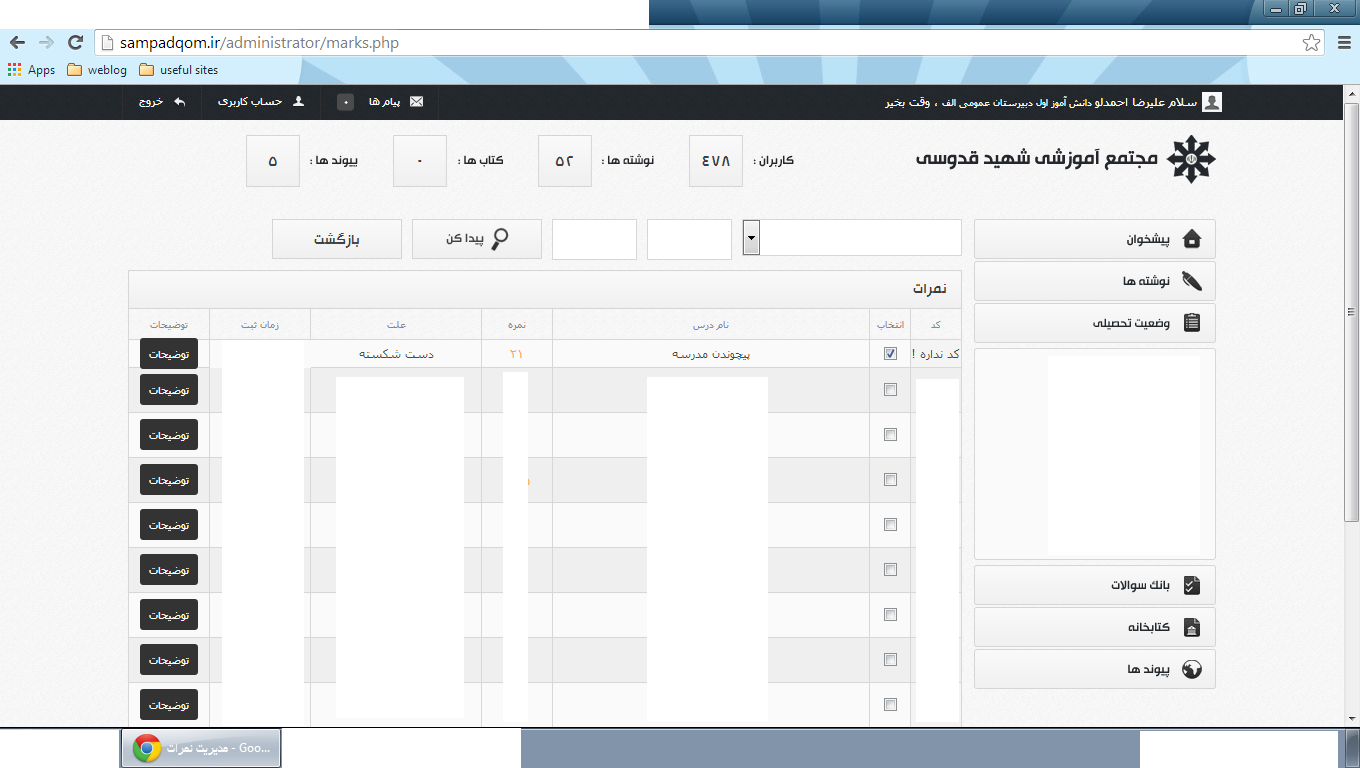
Task: Open the dropdown arrow in search filter
Action: click(x=751, y=239)
